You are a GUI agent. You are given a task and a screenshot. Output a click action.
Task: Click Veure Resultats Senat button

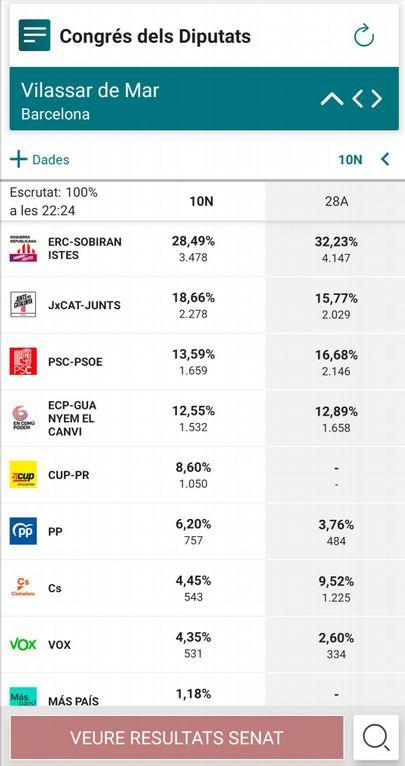click(x=177, y=738)
